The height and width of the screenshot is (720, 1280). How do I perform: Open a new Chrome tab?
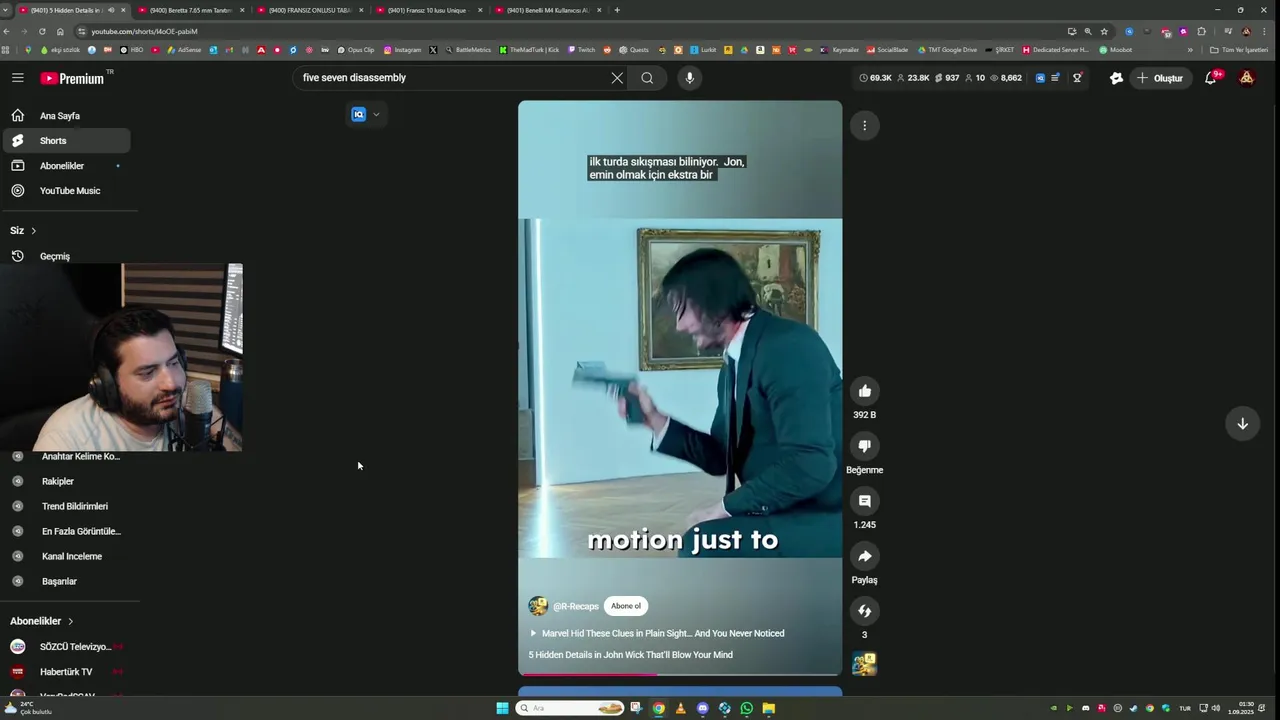617,10
